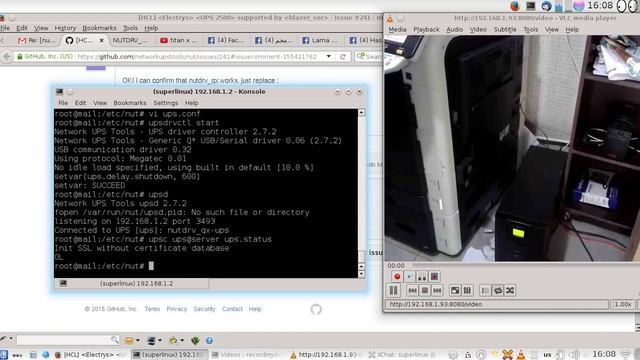
Task: Open VLC Help menu
Action: [x=572, y=29]
